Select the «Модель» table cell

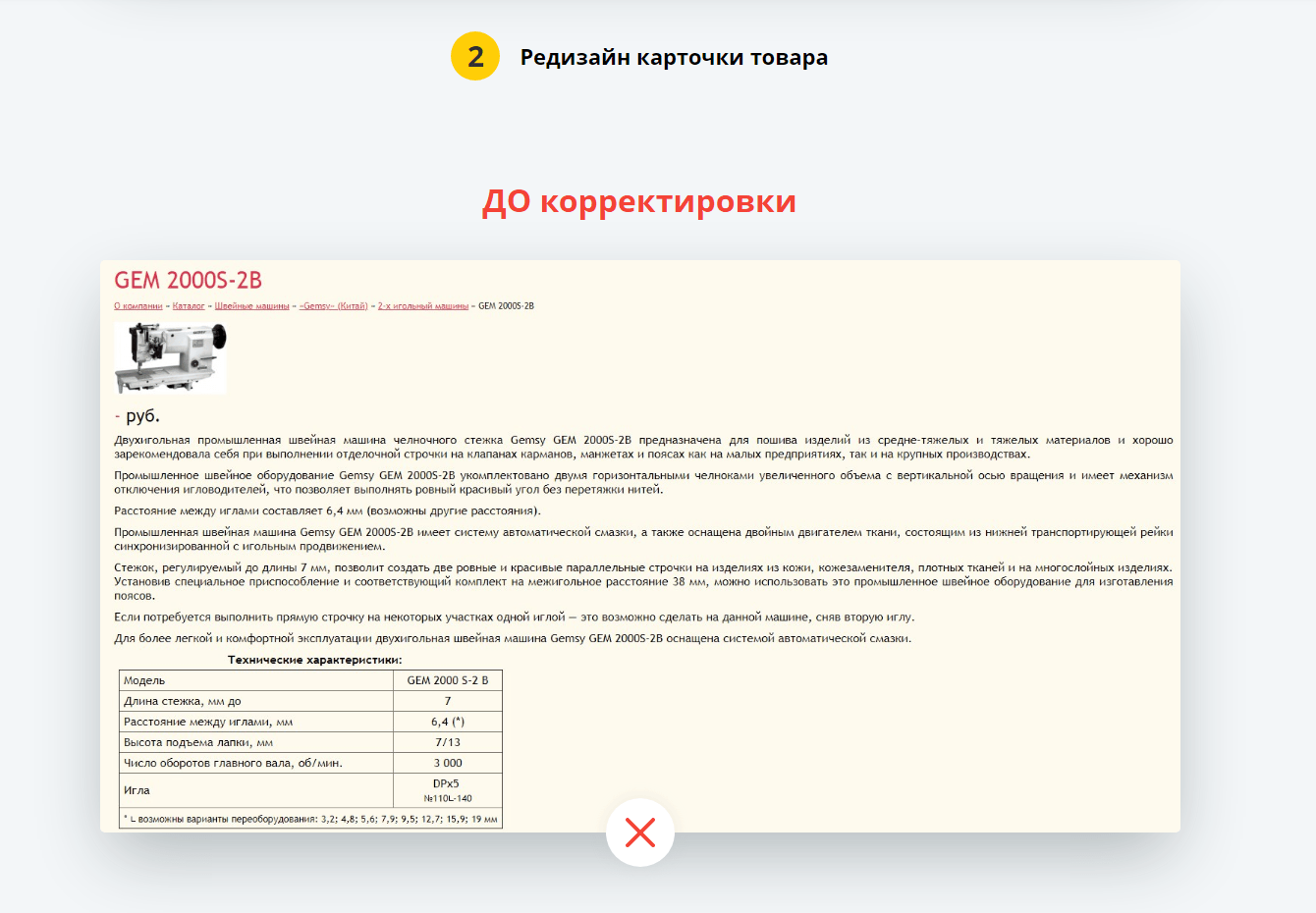[x=256, y=680]
